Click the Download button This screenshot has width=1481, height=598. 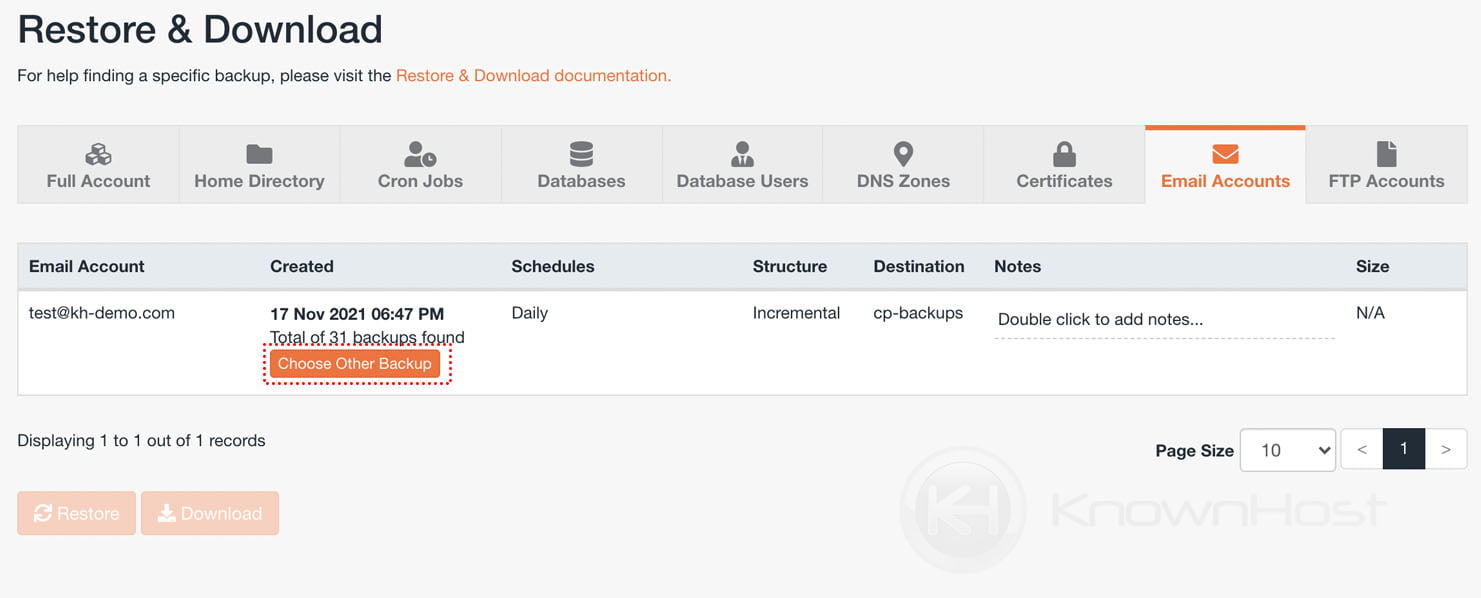pos(210,513)
